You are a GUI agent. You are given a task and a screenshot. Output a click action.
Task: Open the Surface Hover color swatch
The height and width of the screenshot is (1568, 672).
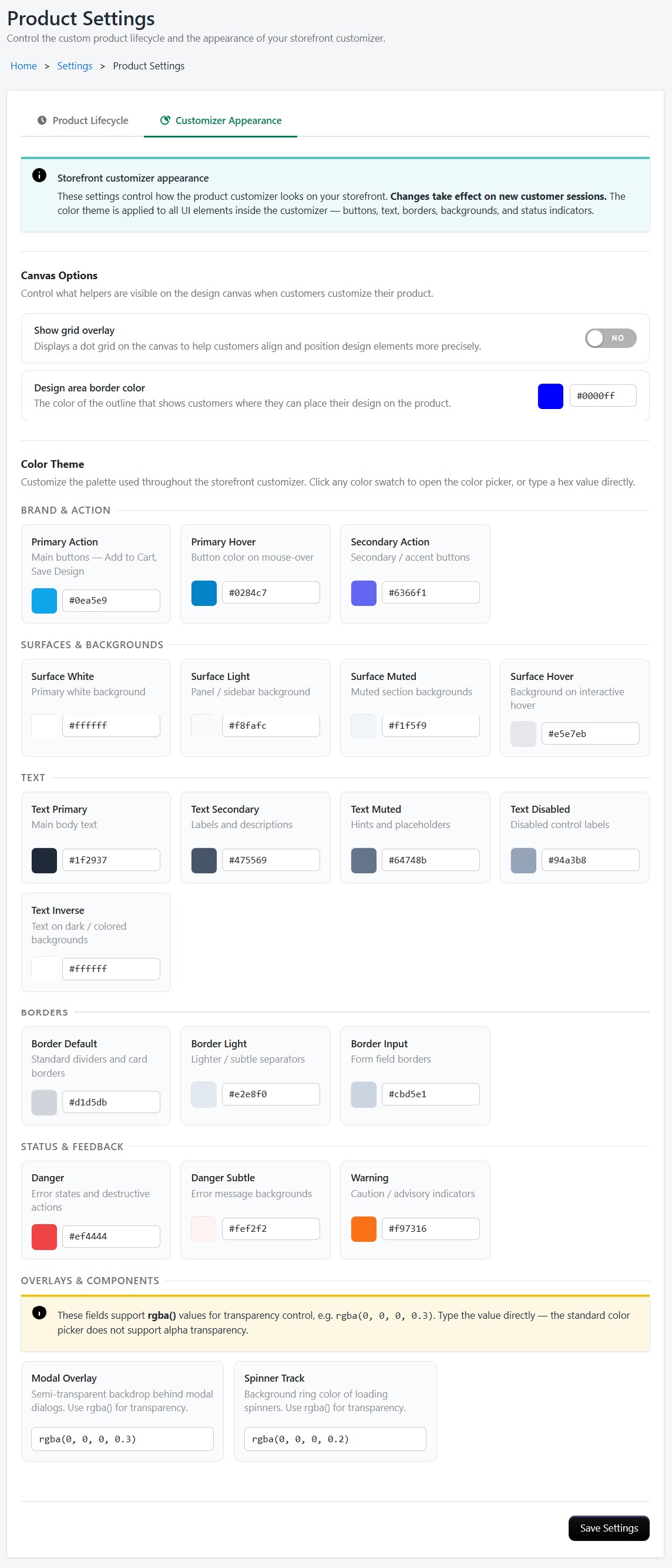[x=523, y=734]
